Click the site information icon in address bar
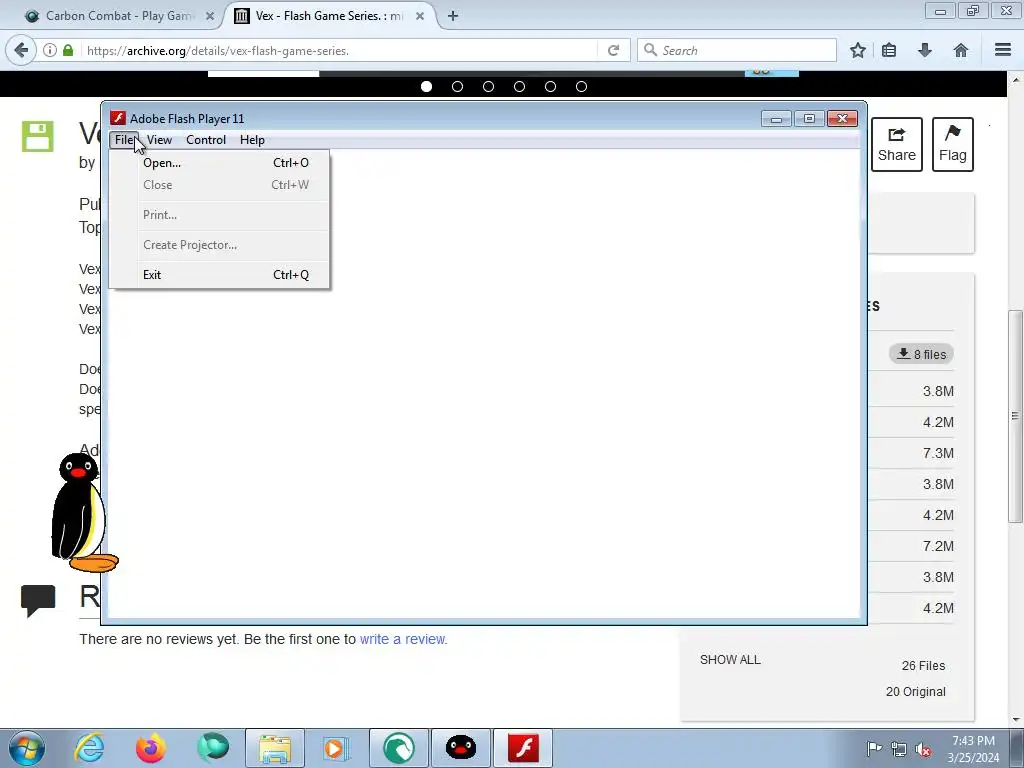The image size is (1024, 768). pos(50,50)
